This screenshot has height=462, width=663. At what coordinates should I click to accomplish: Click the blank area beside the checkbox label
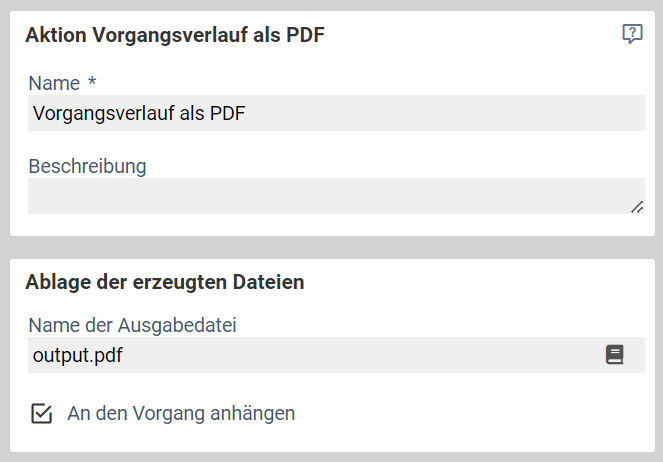click(465, 413)
